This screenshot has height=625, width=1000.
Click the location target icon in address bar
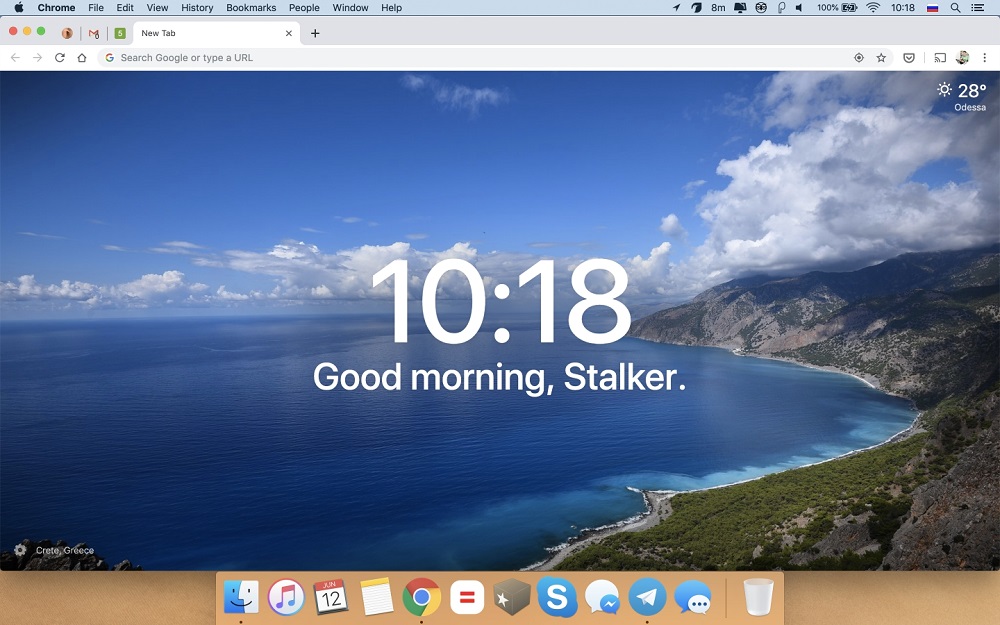tap(858, 58)
